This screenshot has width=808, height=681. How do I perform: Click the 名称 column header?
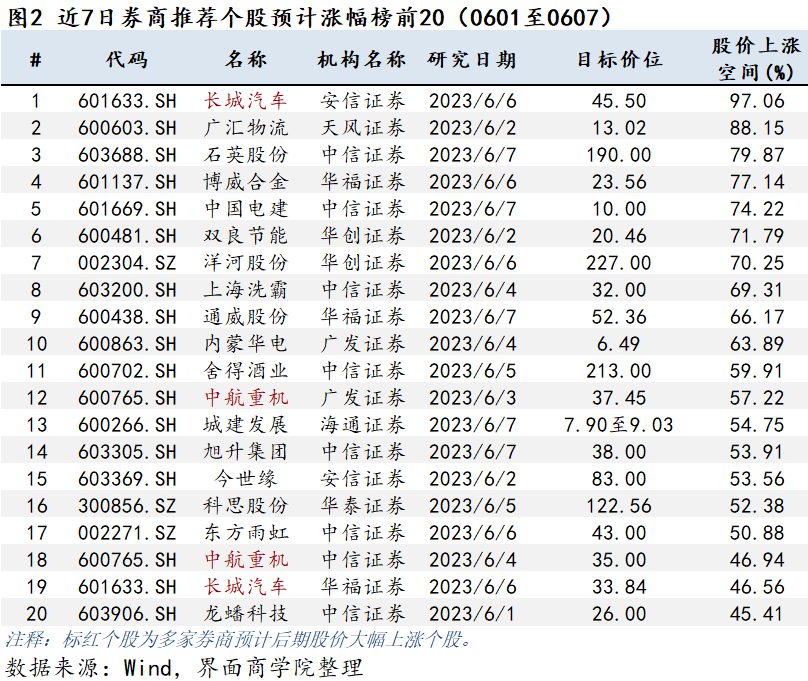coord(246,60)
